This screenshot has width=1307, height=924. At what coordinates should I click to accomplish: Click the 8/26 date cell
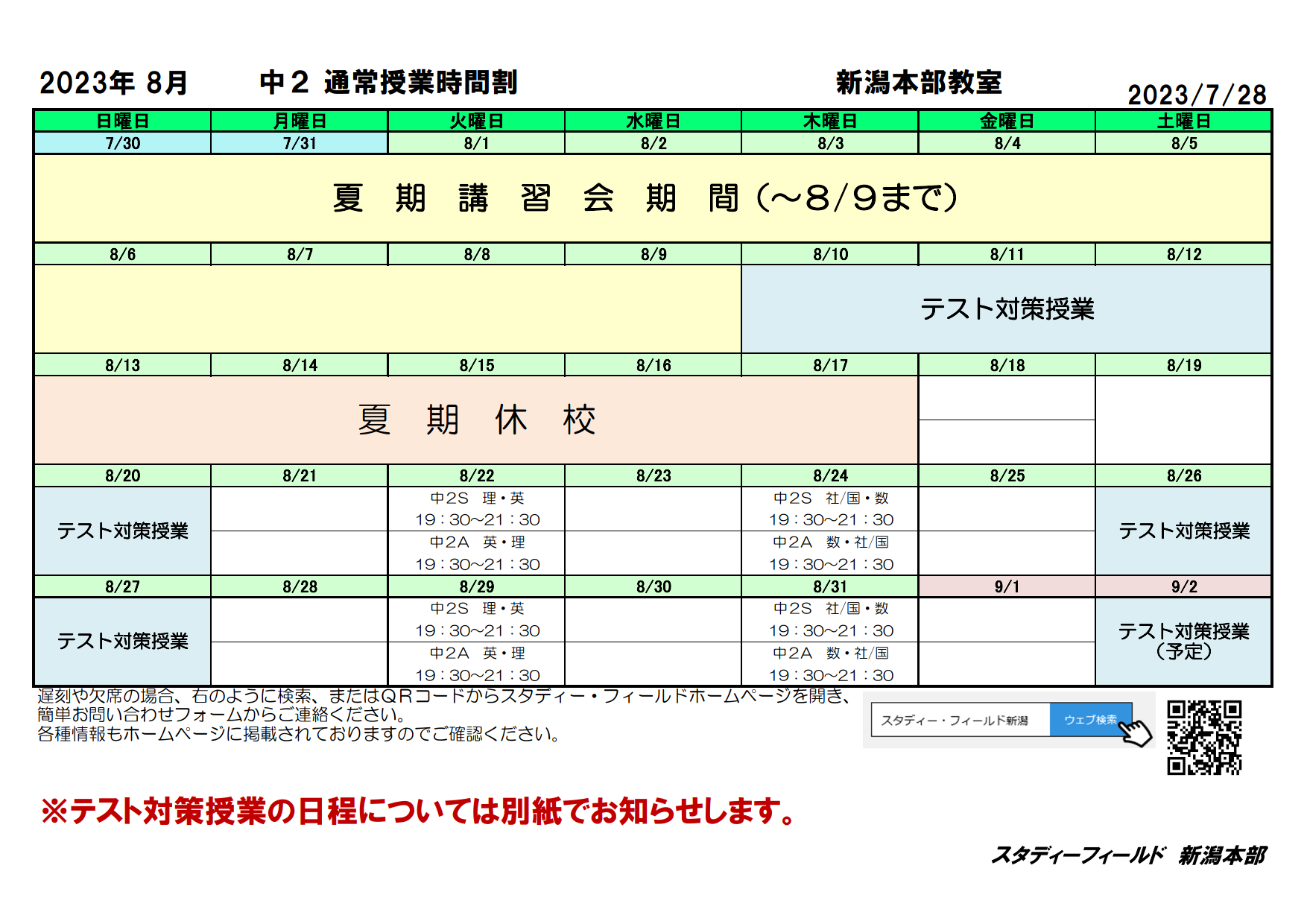point(1184,475)
